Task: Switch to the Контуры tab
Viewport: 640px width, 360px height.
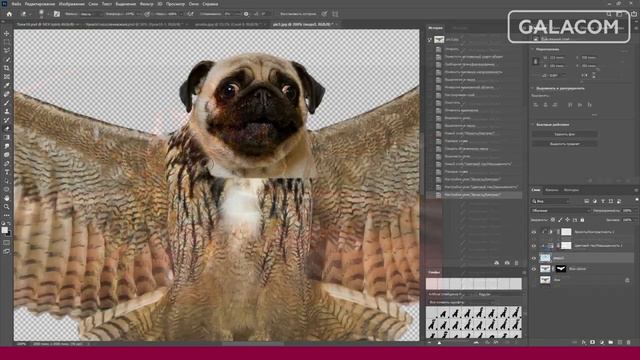Action: pos(571,190)
